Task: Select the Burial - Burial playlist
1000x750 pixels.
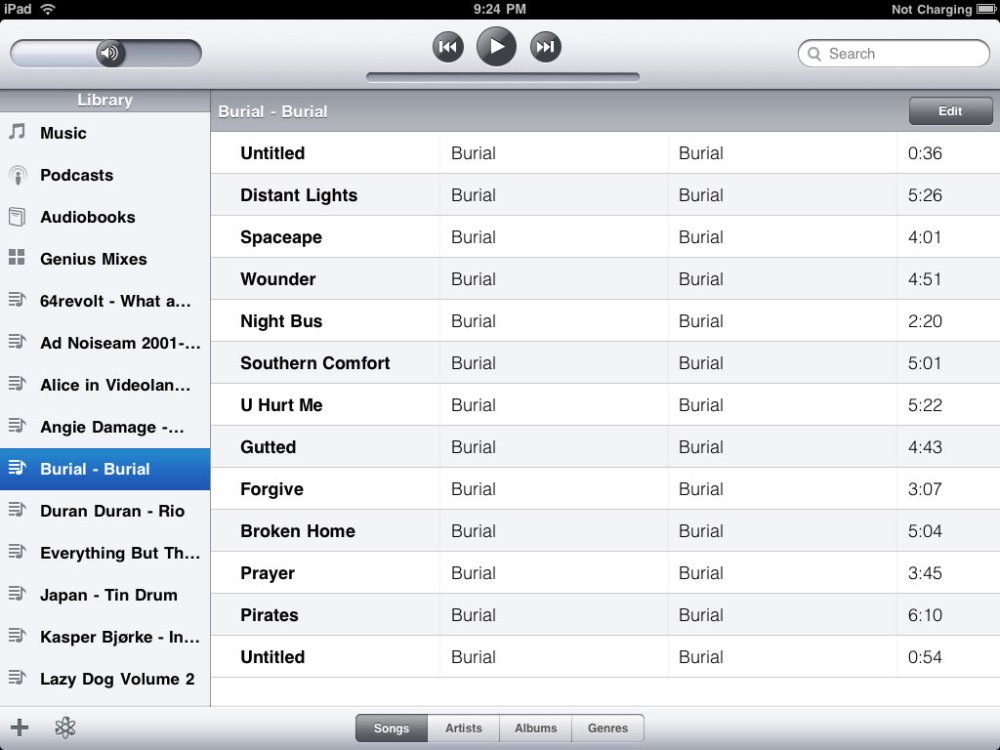Action: tap(105, 469)
